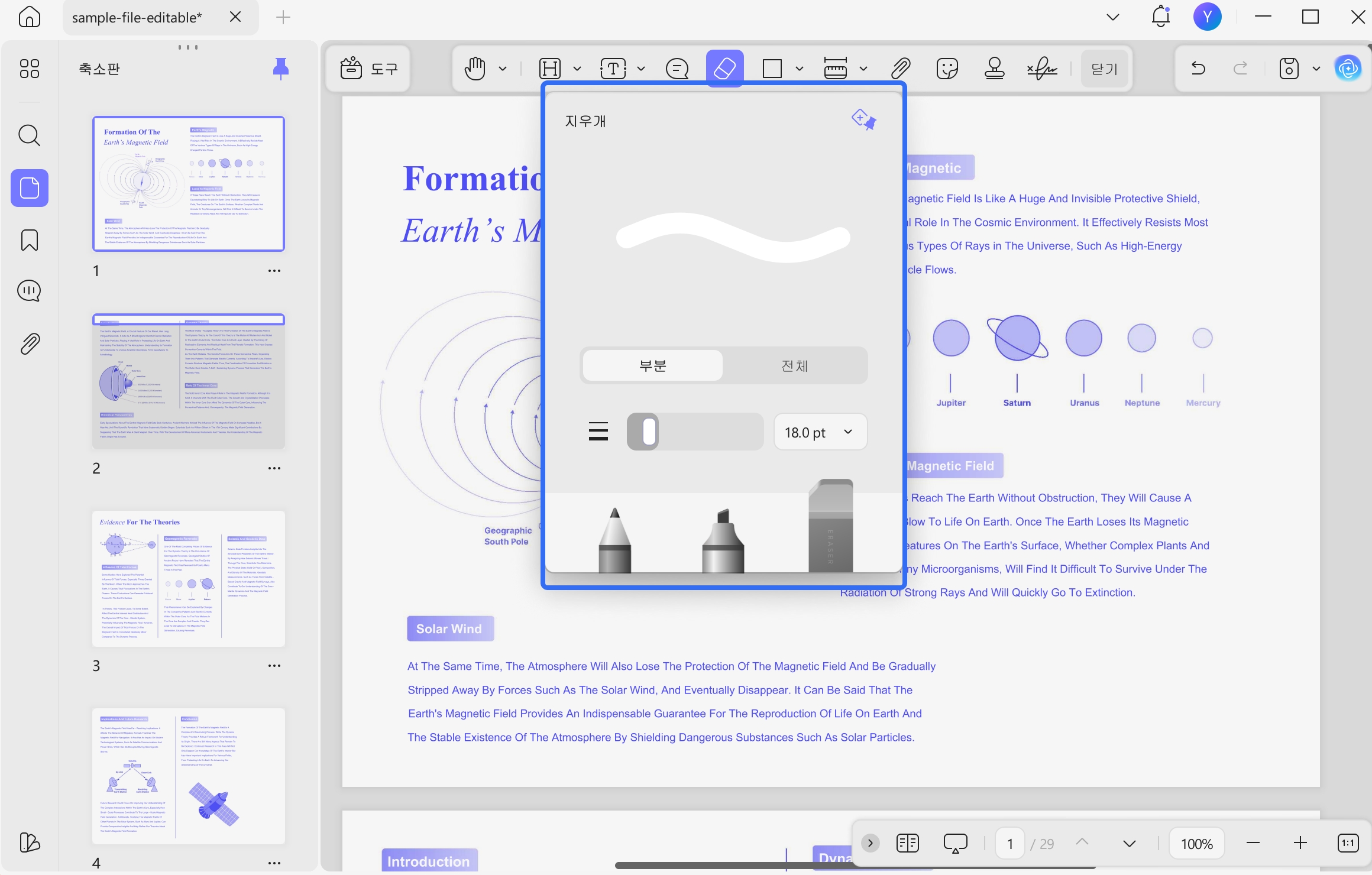Viewport: 1372px width, 875px height.
Task: Open the comments panel icon
Action: click(29, 291)
